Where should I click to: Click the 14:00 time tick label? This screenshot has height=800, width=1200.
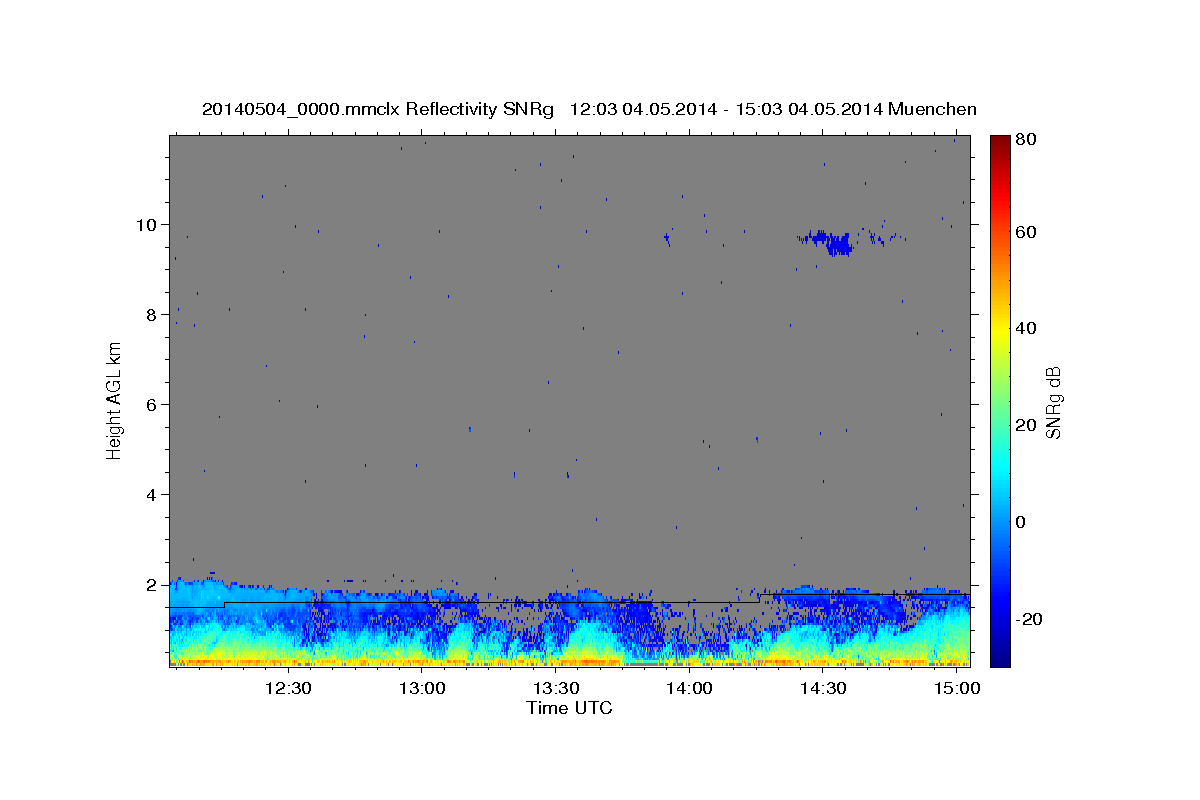(690, 689)
